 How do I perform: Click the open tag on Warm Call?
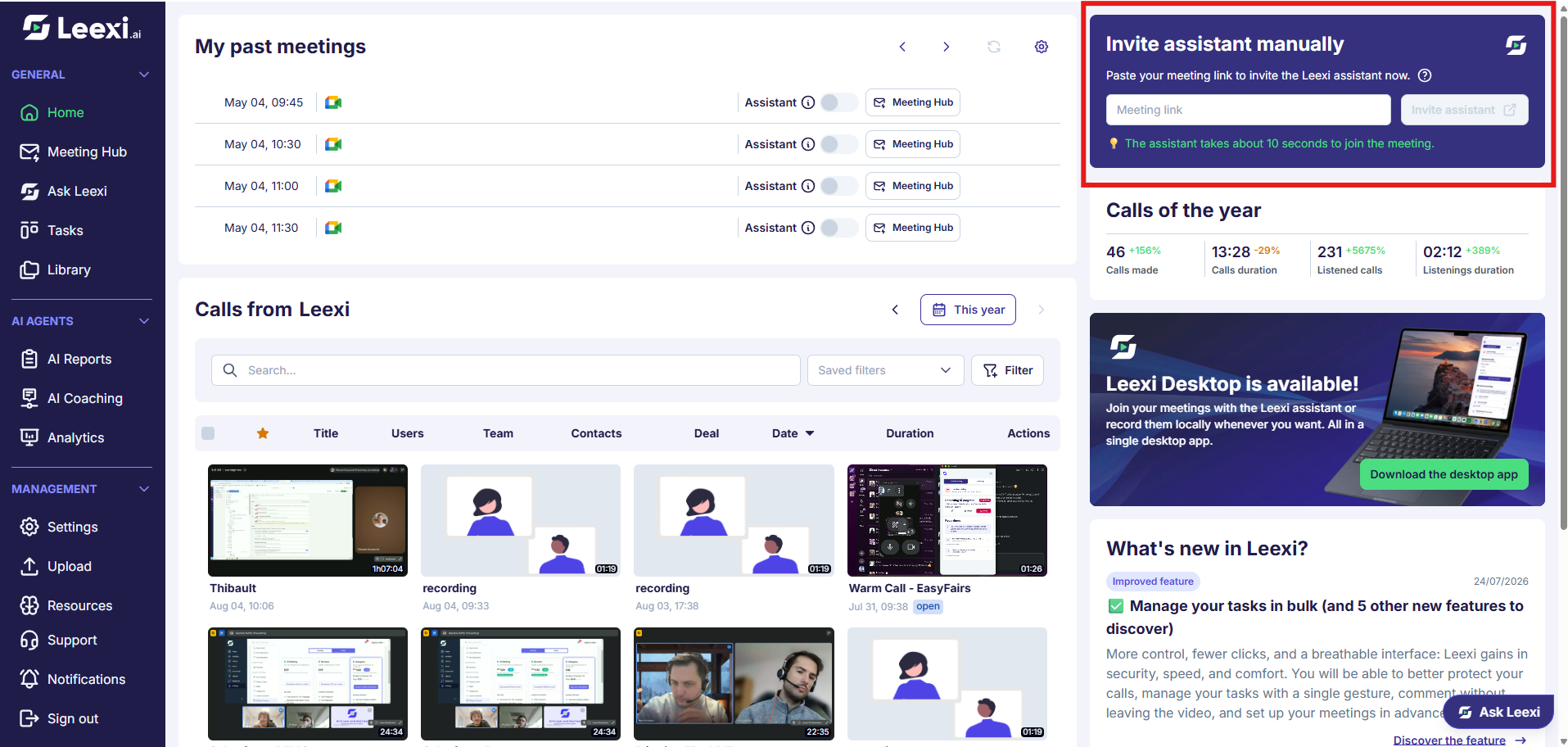928,607
